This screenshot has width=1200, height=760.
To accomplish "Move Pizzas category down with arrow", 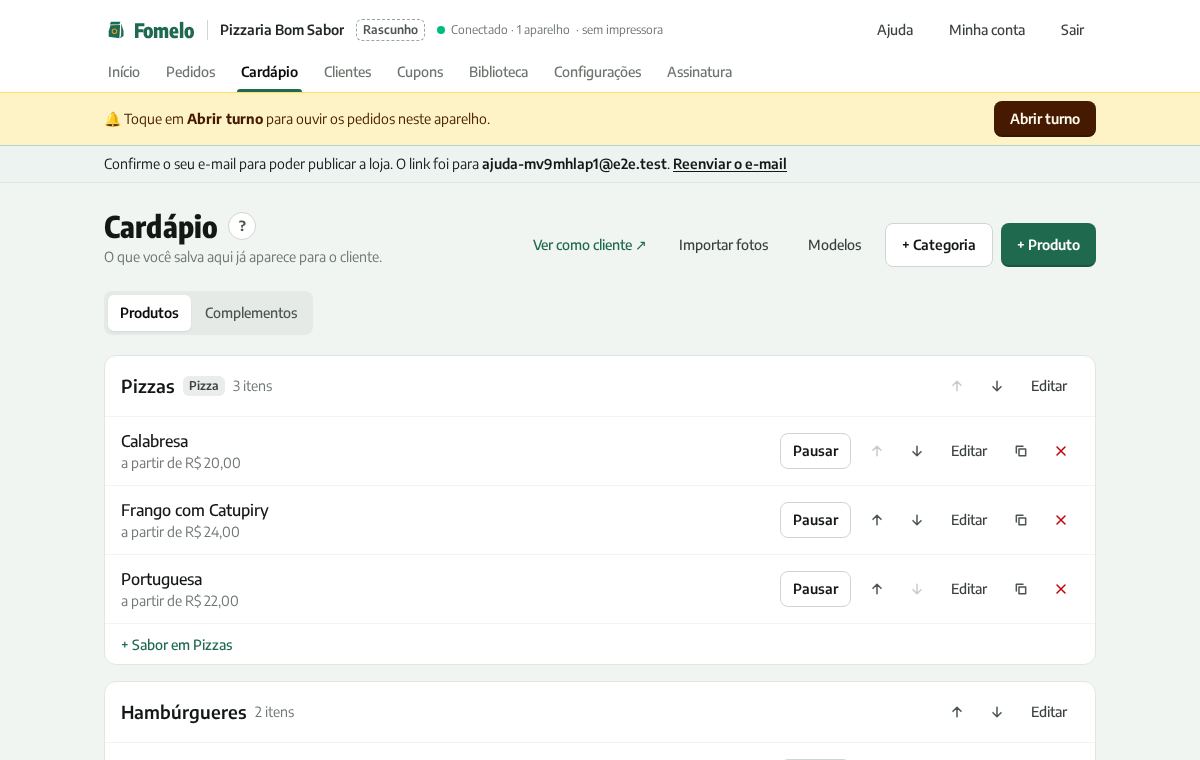I will (x=997, y=386).
